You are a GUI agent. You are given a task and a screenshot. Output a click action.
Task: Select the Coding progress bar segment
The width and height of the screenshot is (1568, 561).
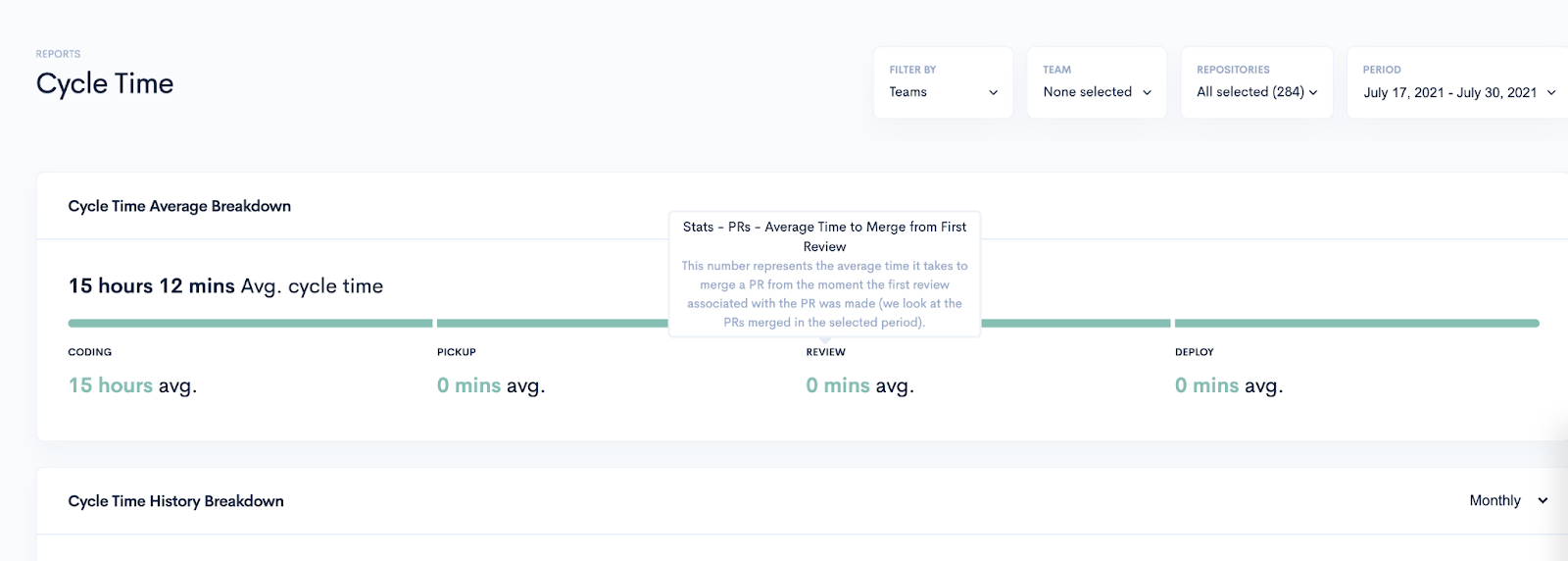click(x=250, y=323)
